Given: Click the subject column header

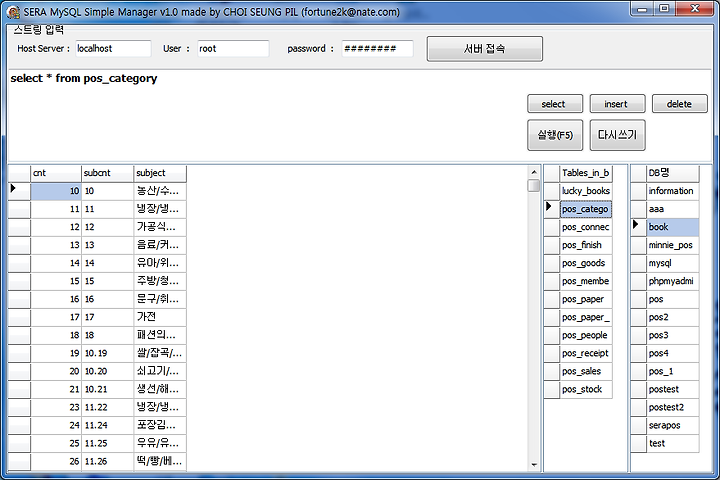Looking at the screenshot, I should 160,173.
